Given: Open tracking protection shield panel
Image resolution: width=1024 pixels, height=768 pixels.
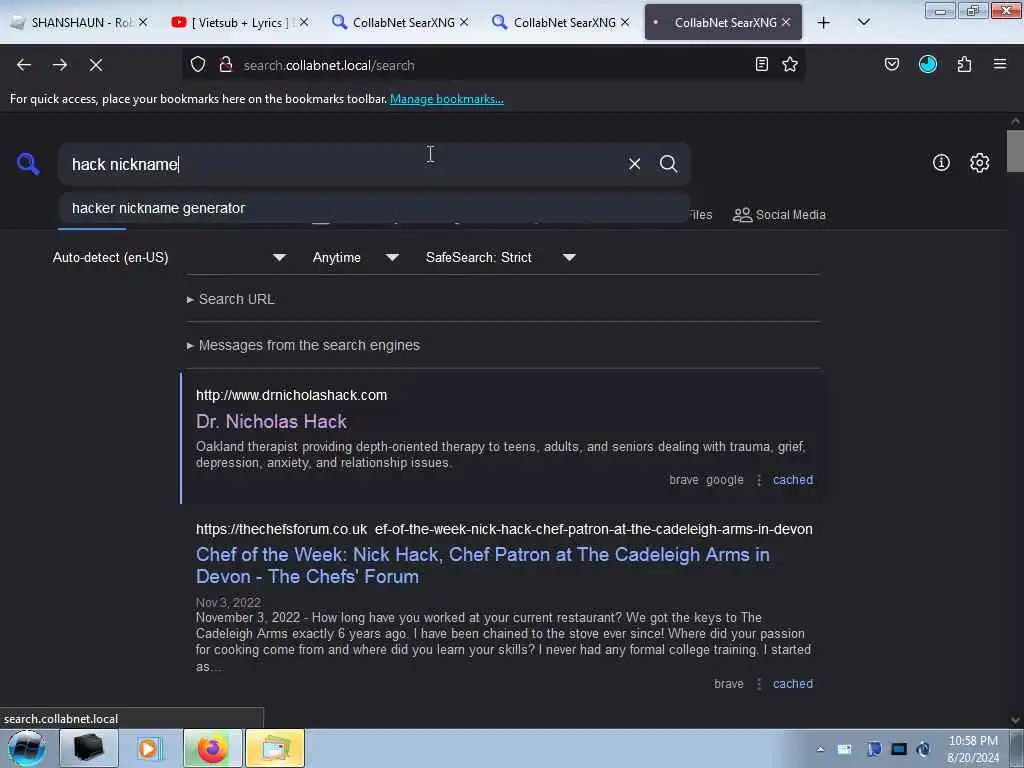Looking at the screenshot, I should point(198,65).
